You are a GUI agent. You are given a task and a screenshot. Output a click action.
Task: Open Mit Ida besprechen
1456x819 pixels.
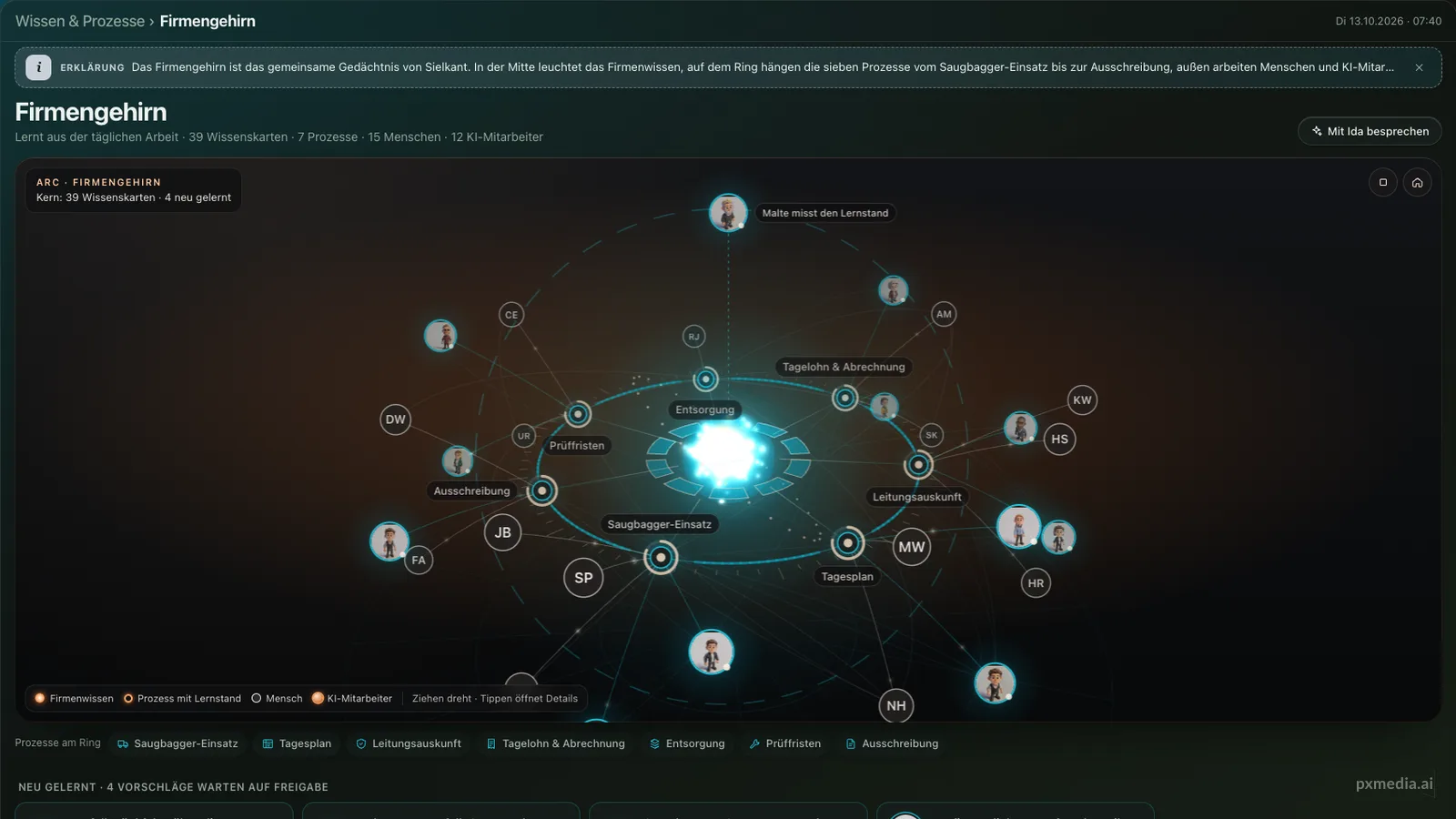tap(1370, 131)
